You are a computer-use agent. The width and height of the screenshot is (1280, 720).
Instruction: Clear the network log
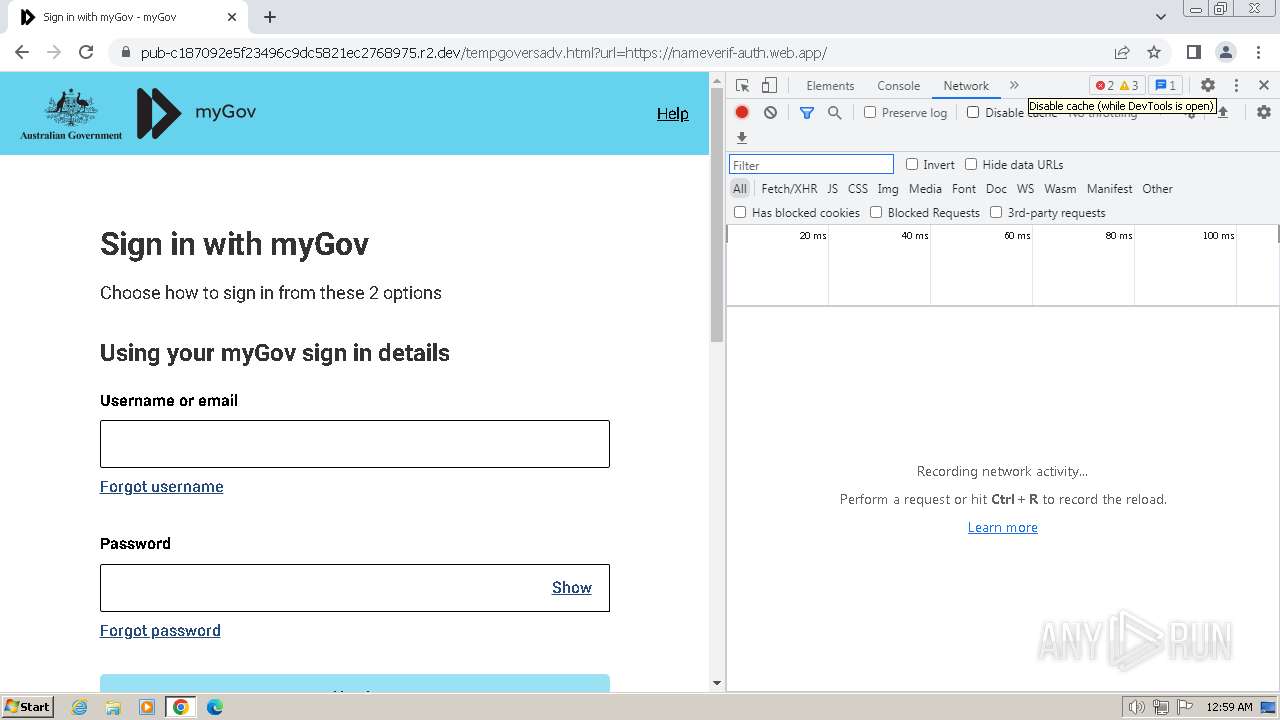pyautogui.click(x=770, y=113)
